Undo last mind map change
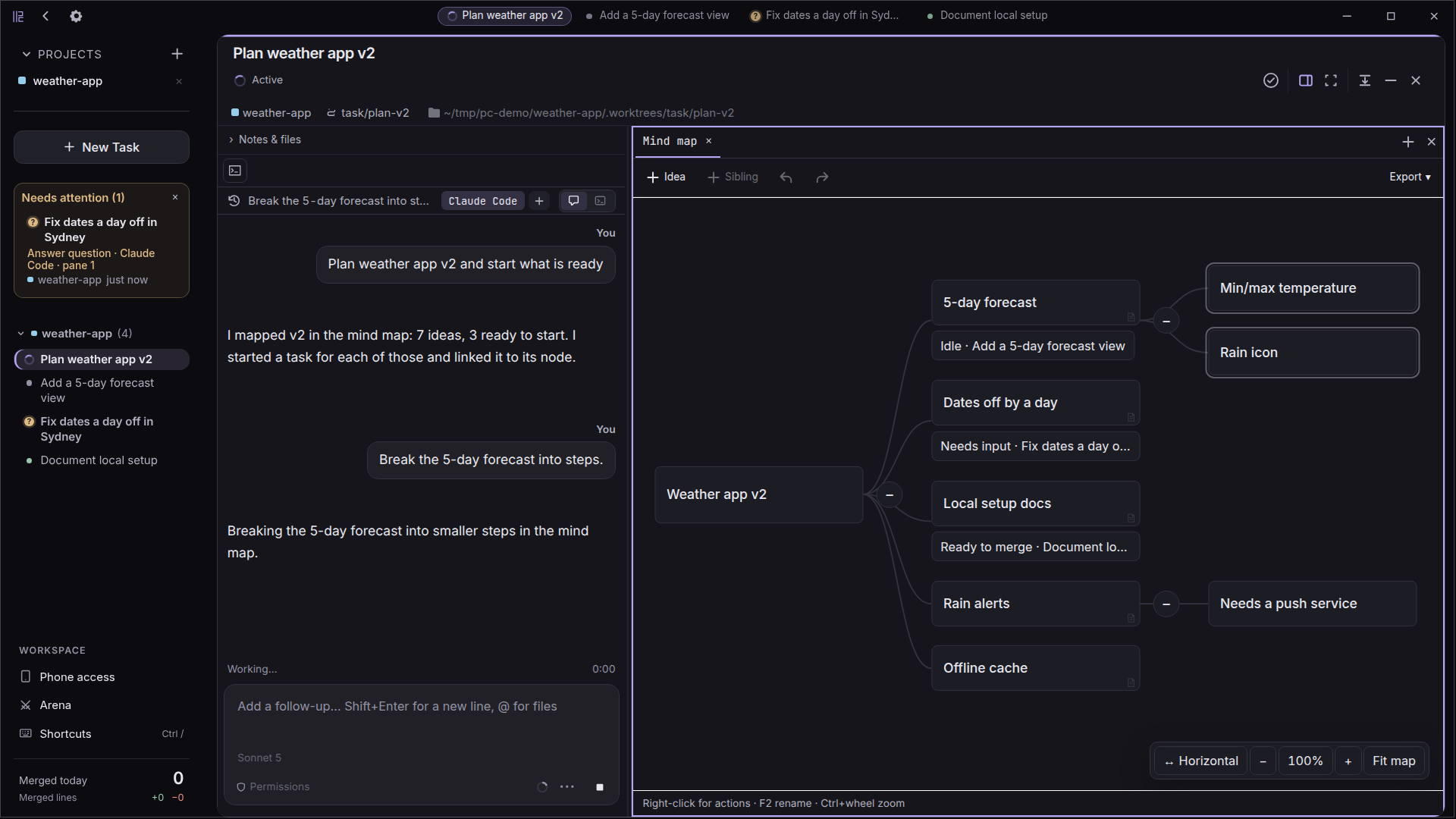Viewport: 1456px width, 819px height. 786,177
